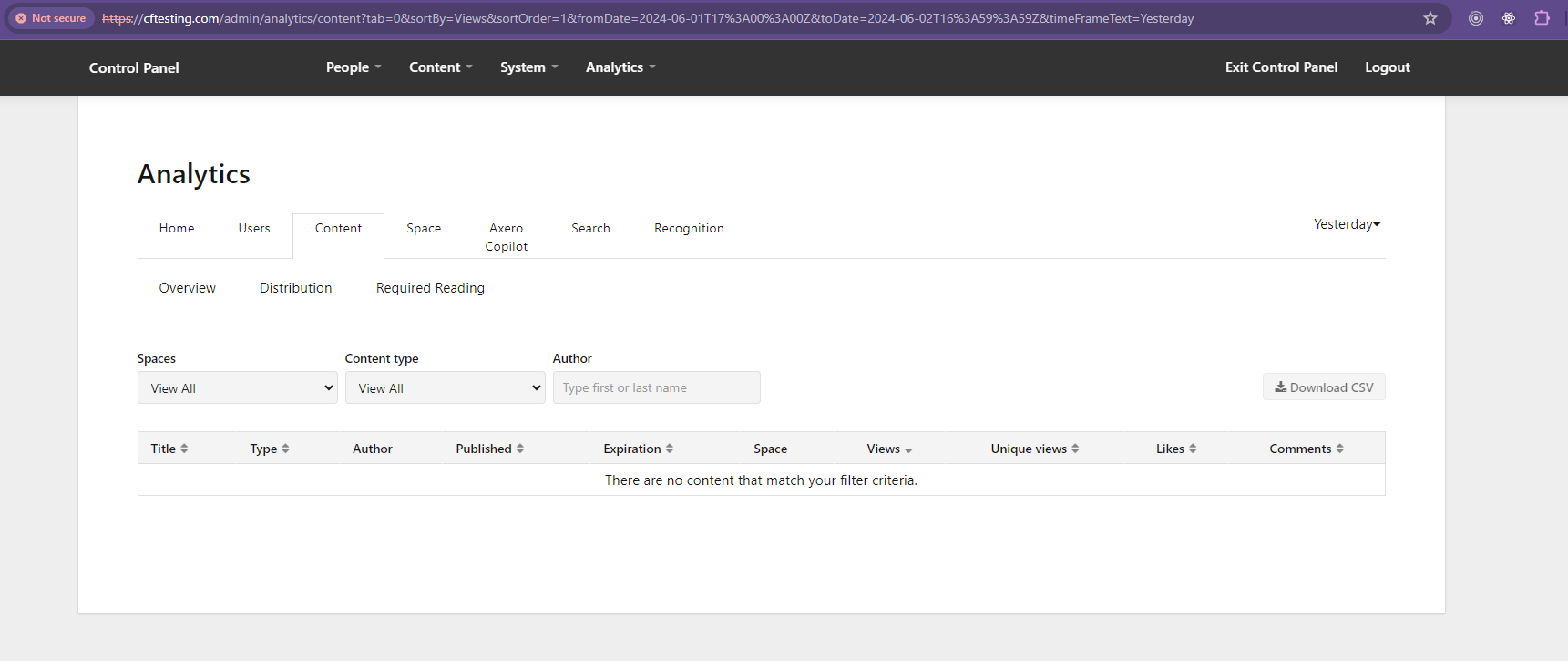The image size is (1568, 661).
Task: Open the Content menu in top navbar
Action: coord(441,67)
